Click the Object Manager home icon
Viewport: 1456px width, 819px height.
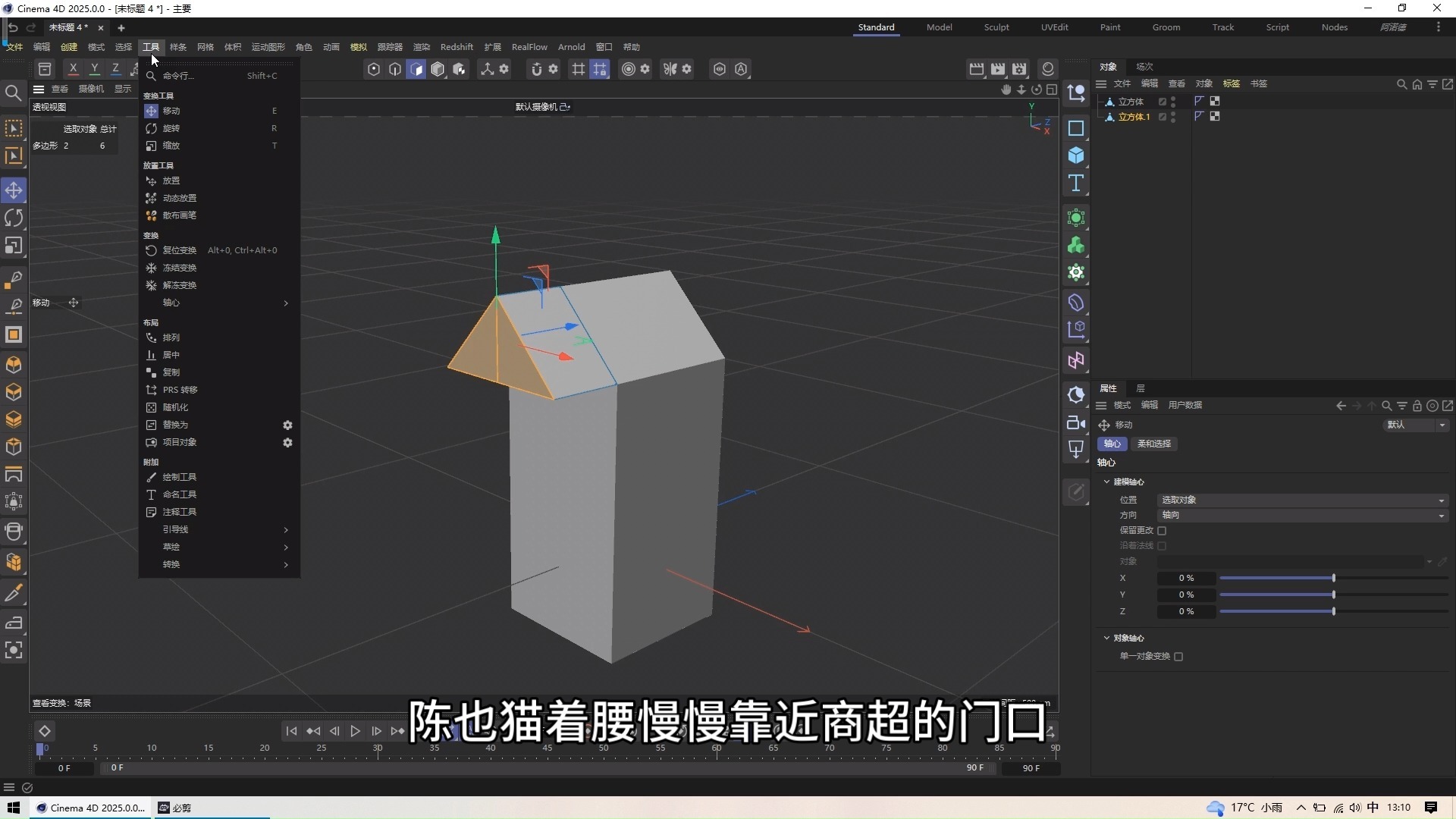(x=1417, y=84)
